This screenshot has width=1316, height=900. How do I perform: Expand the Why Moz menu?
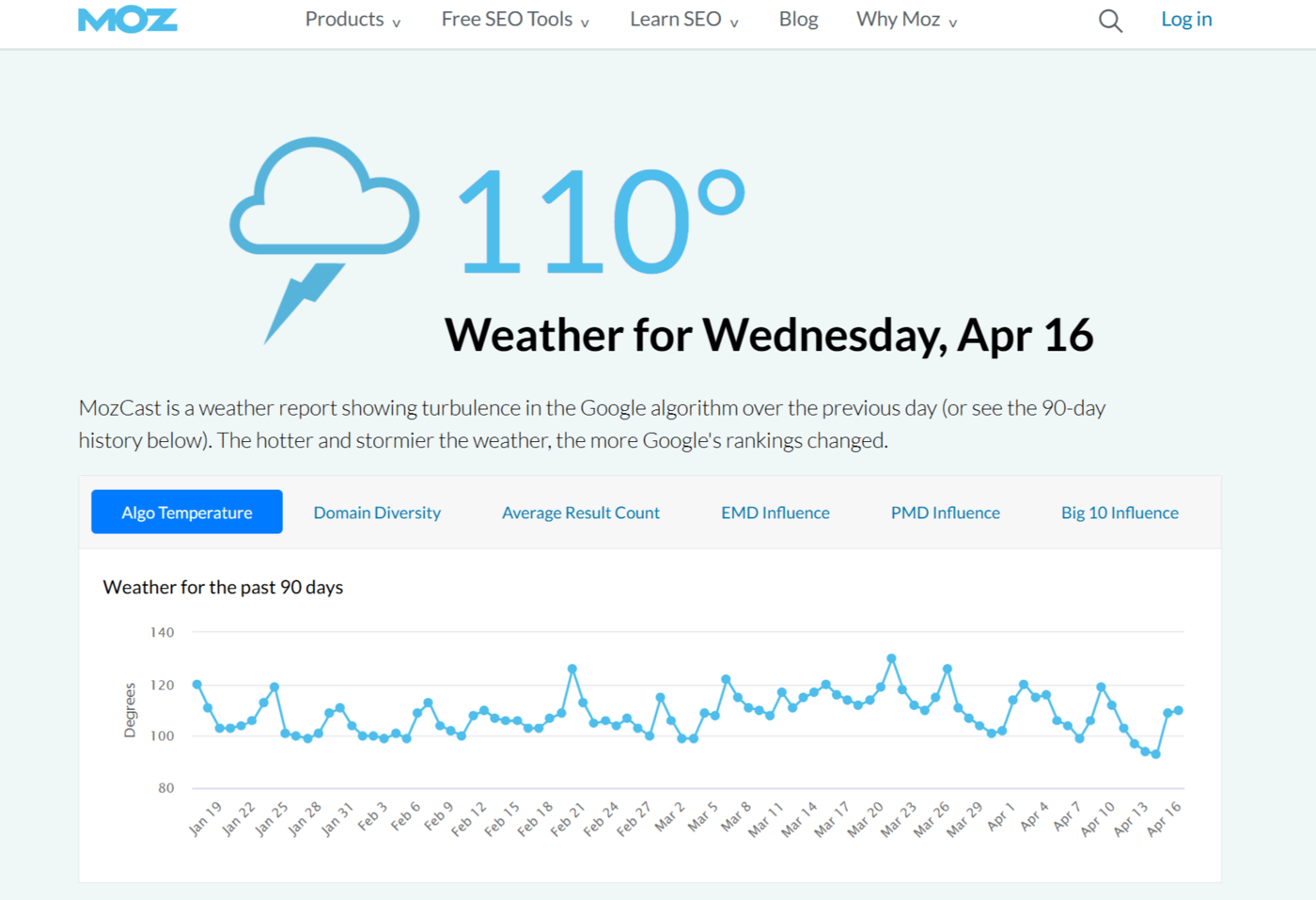[906, 20]
